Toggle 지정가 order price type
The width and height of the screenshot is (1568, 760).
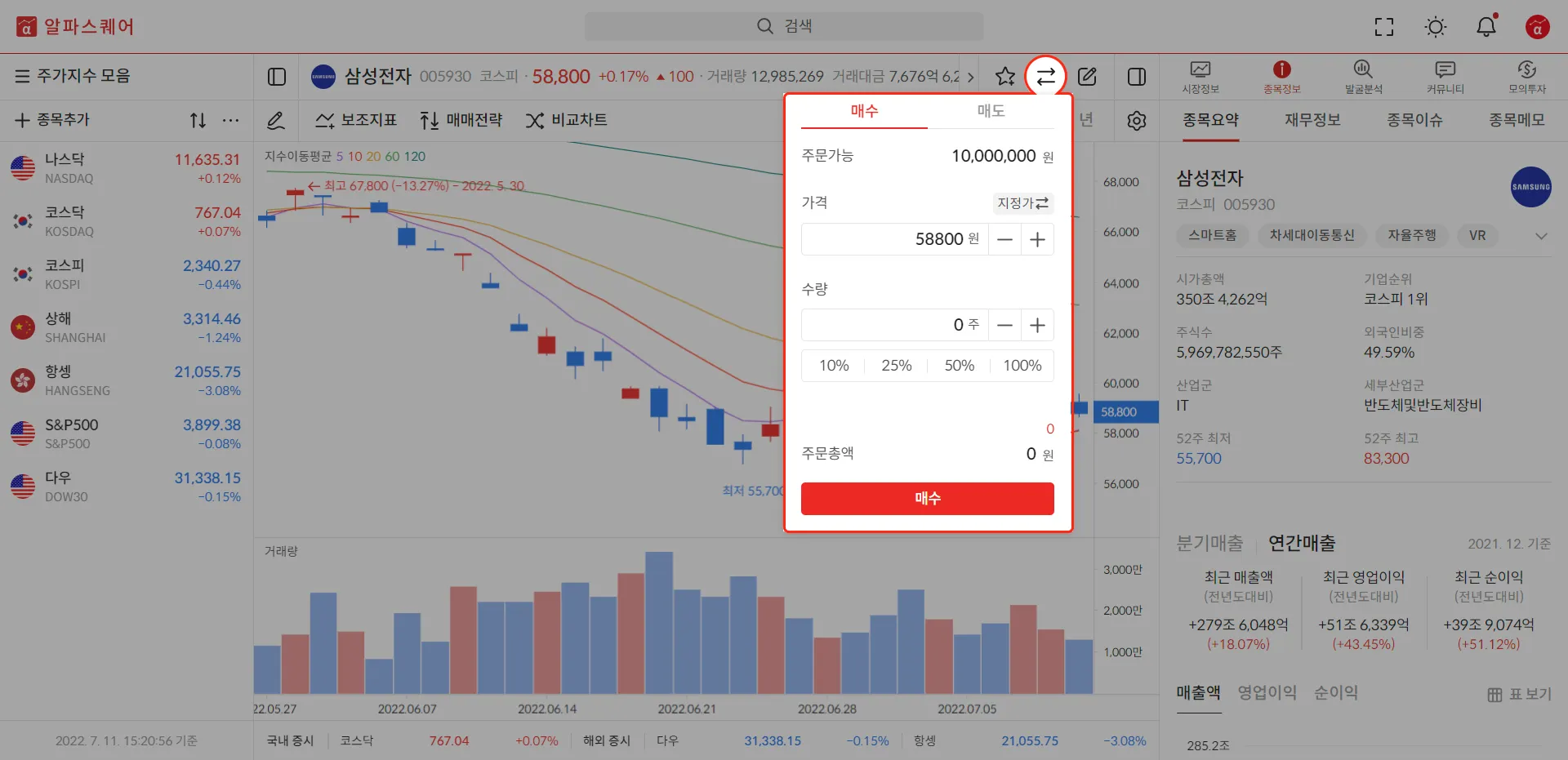point(1023,203)
